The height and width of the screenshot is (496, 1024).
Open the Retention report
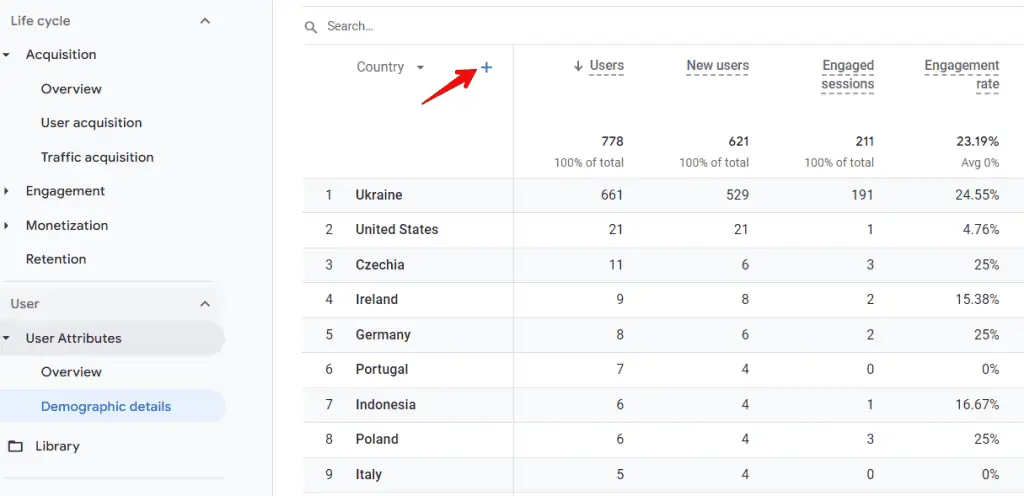point(56,259)
